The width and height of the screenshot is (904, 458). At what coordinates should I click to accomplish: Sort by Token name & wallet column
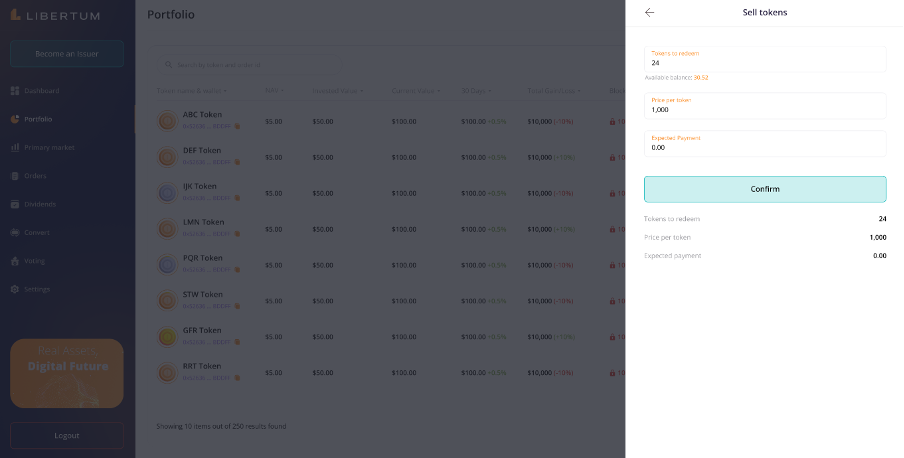pyautogui.click(x=191, y=91)
